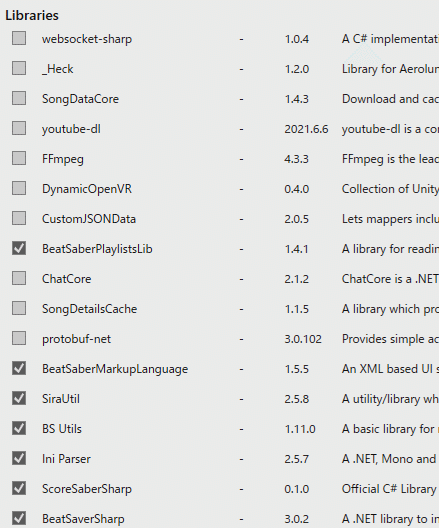Untick the BeatSaverSharp checkbox
439x528 pixels.
tap(19, 518)
